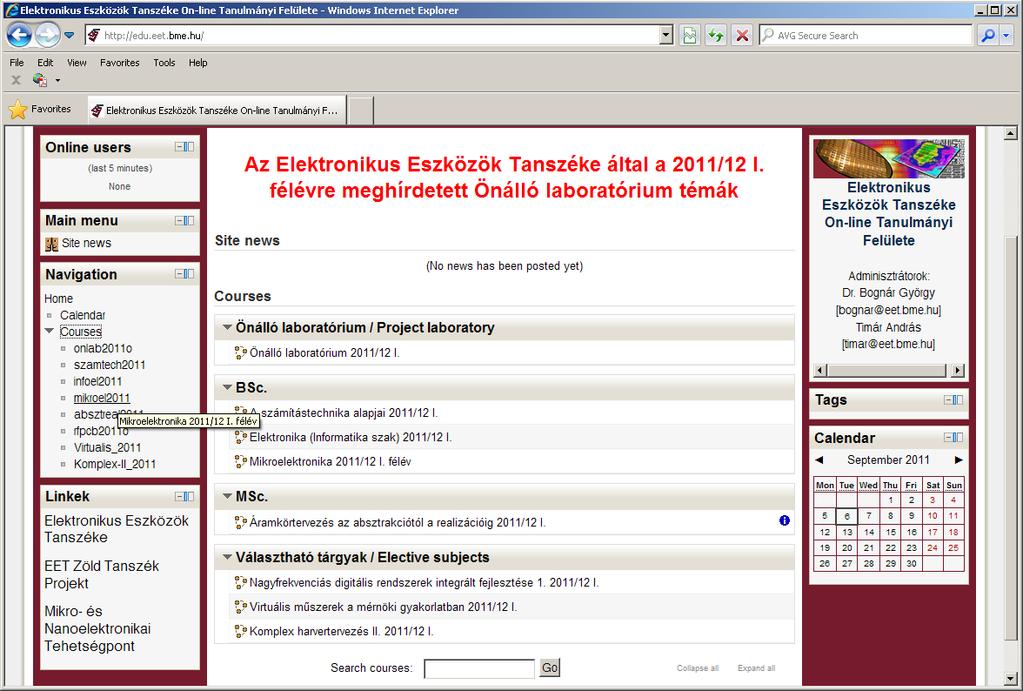Open the Edit menu

pos(45,63)
